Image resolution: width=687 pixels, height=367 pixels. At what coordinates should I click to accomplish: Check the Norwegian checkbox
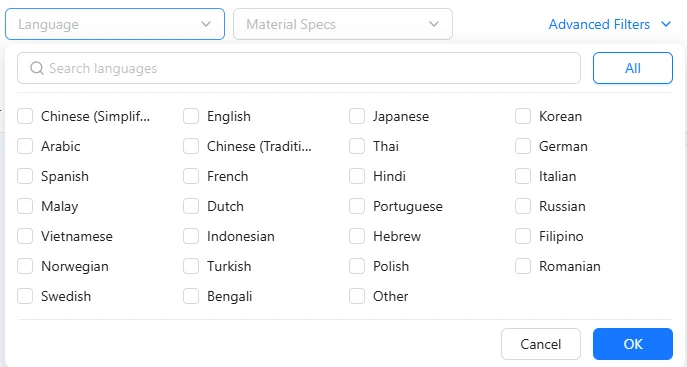point(25,266)
